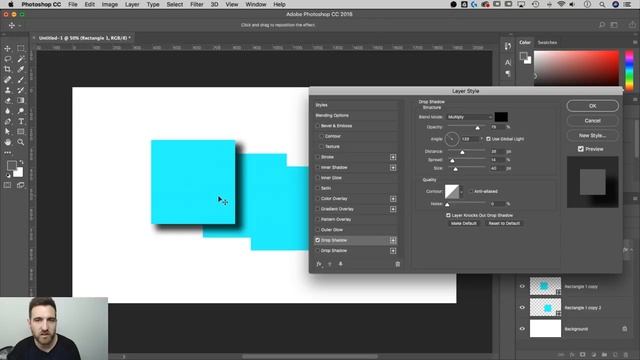Screen dimensions: 640x360
Task: Toggle Quick Mask mode icon
Action: [x=7, y=185]
